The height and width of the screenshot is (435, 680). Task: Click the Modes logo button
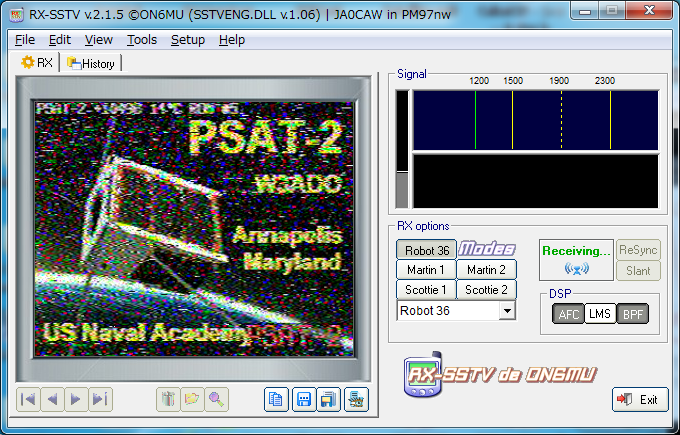tap(487, 249)
